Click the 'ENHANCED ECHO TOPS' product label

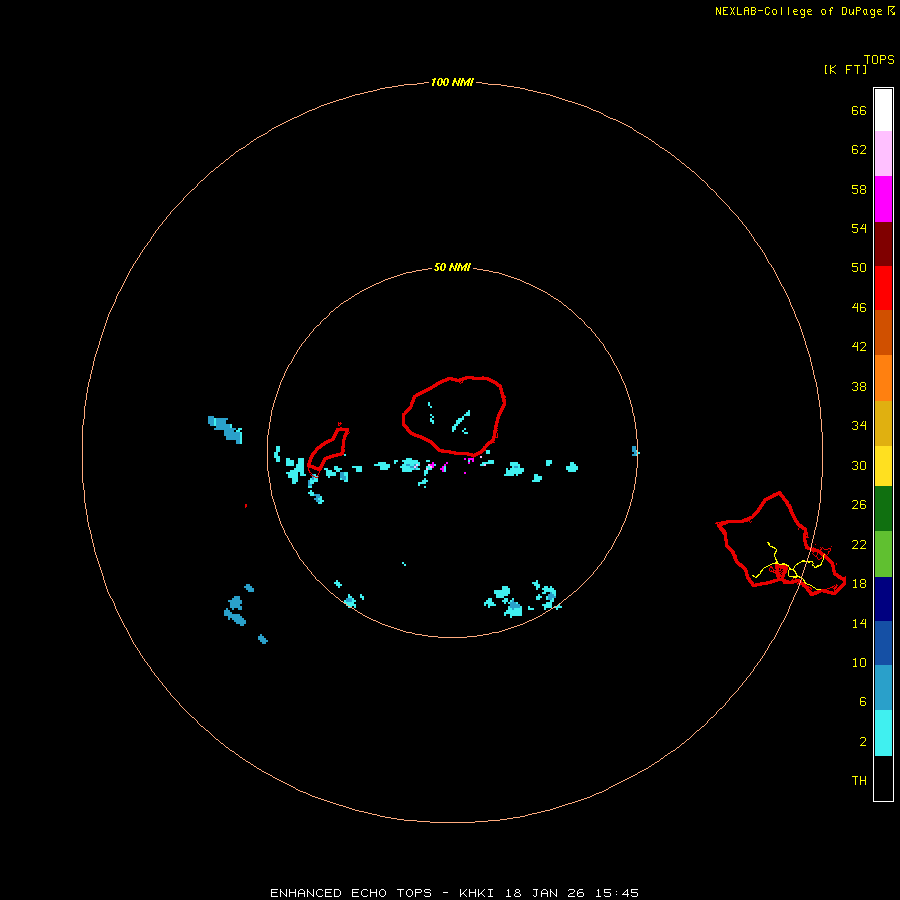pyautogui.click(x=351, y=893)
